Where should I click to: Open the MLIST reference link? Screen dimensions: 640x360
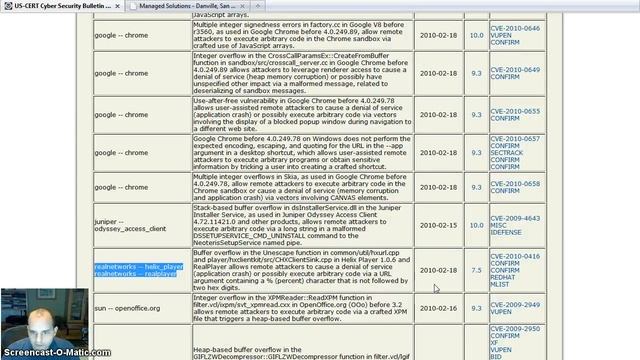click(x=500, y=284)
